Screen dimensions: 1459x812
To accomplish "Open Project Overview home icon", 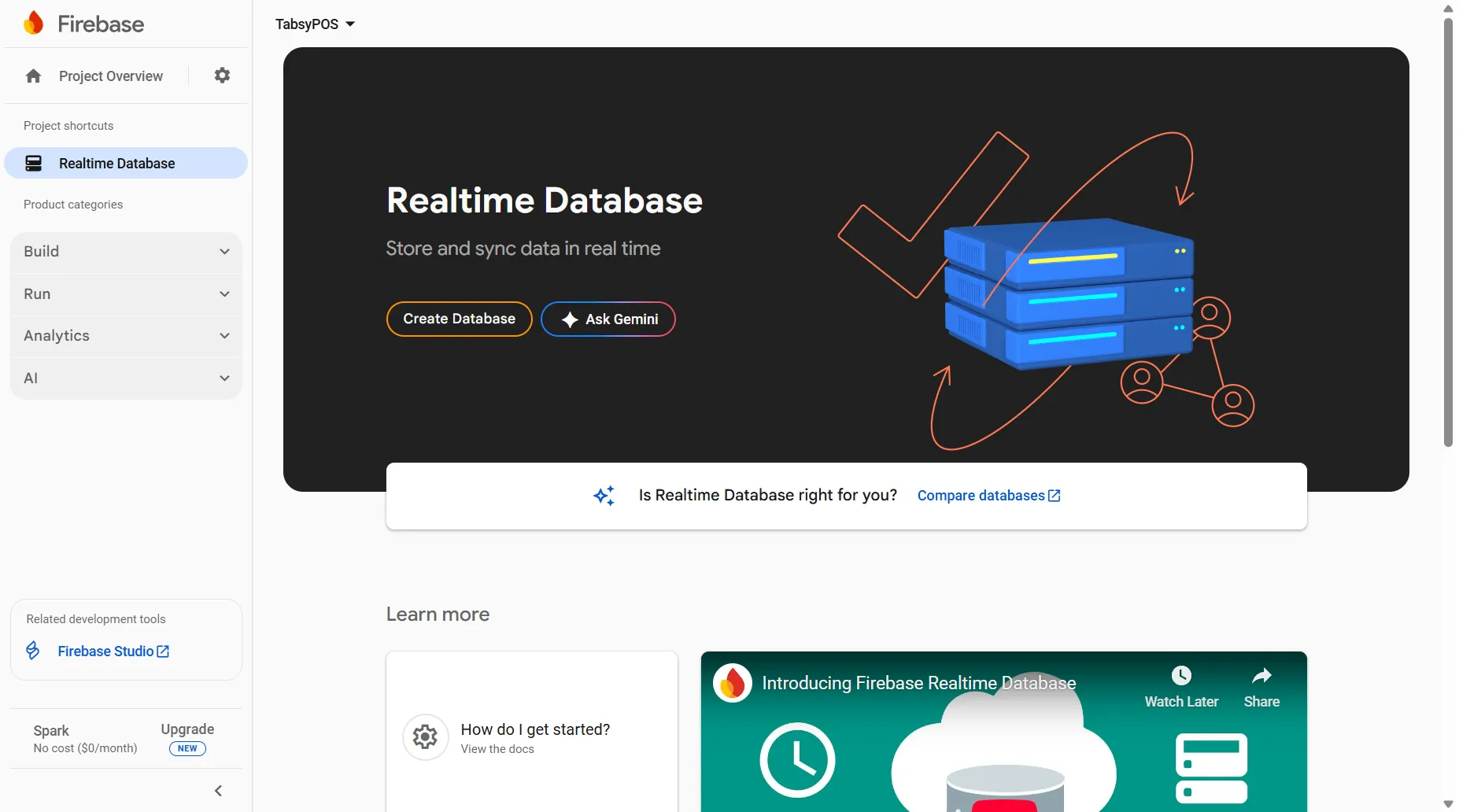I will 33,76.
